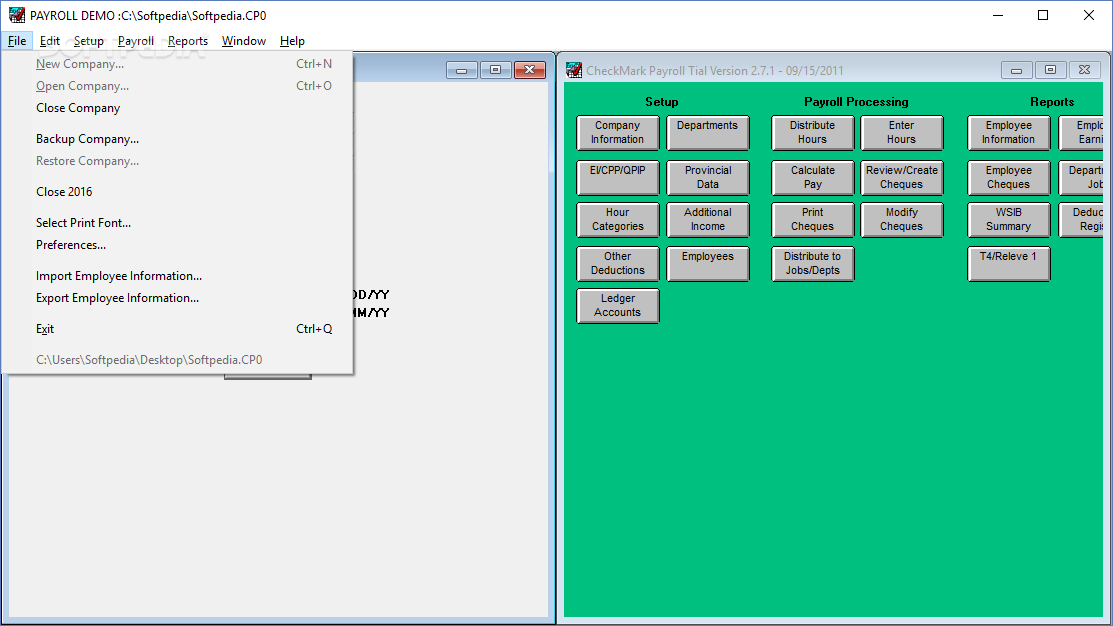1113x626 pixels.
Task: Open Preferences... from File menu
Action: point(177,245)
